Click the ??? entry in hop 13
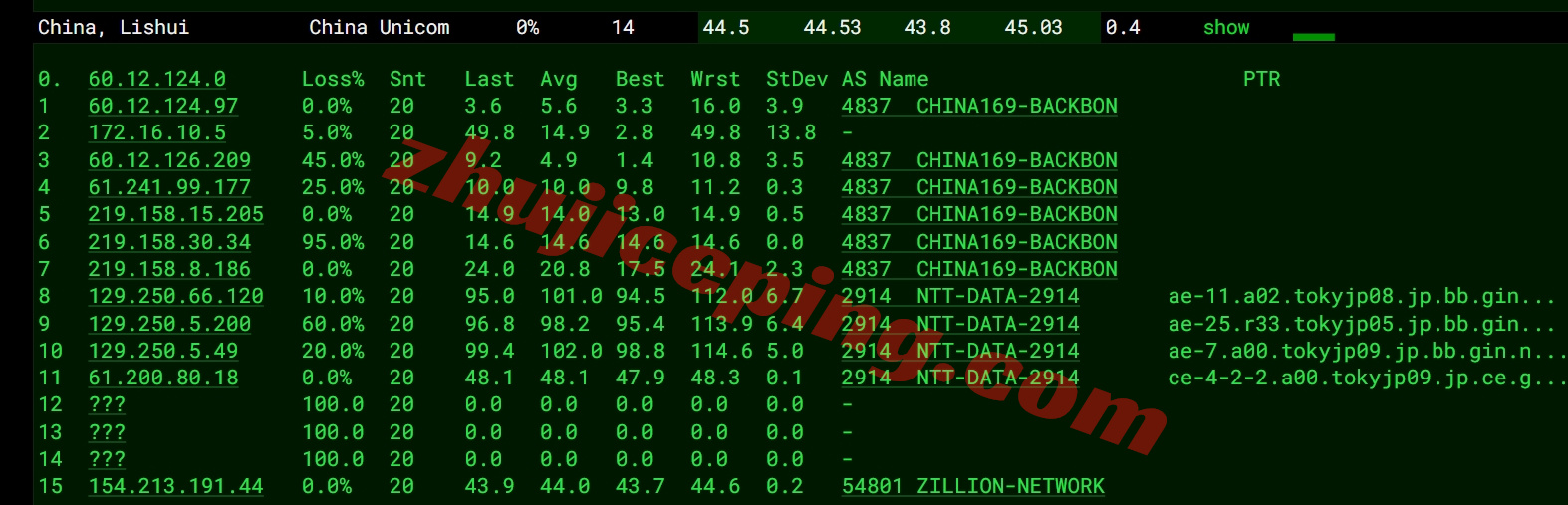1568x505 pixels. (107, 432)
